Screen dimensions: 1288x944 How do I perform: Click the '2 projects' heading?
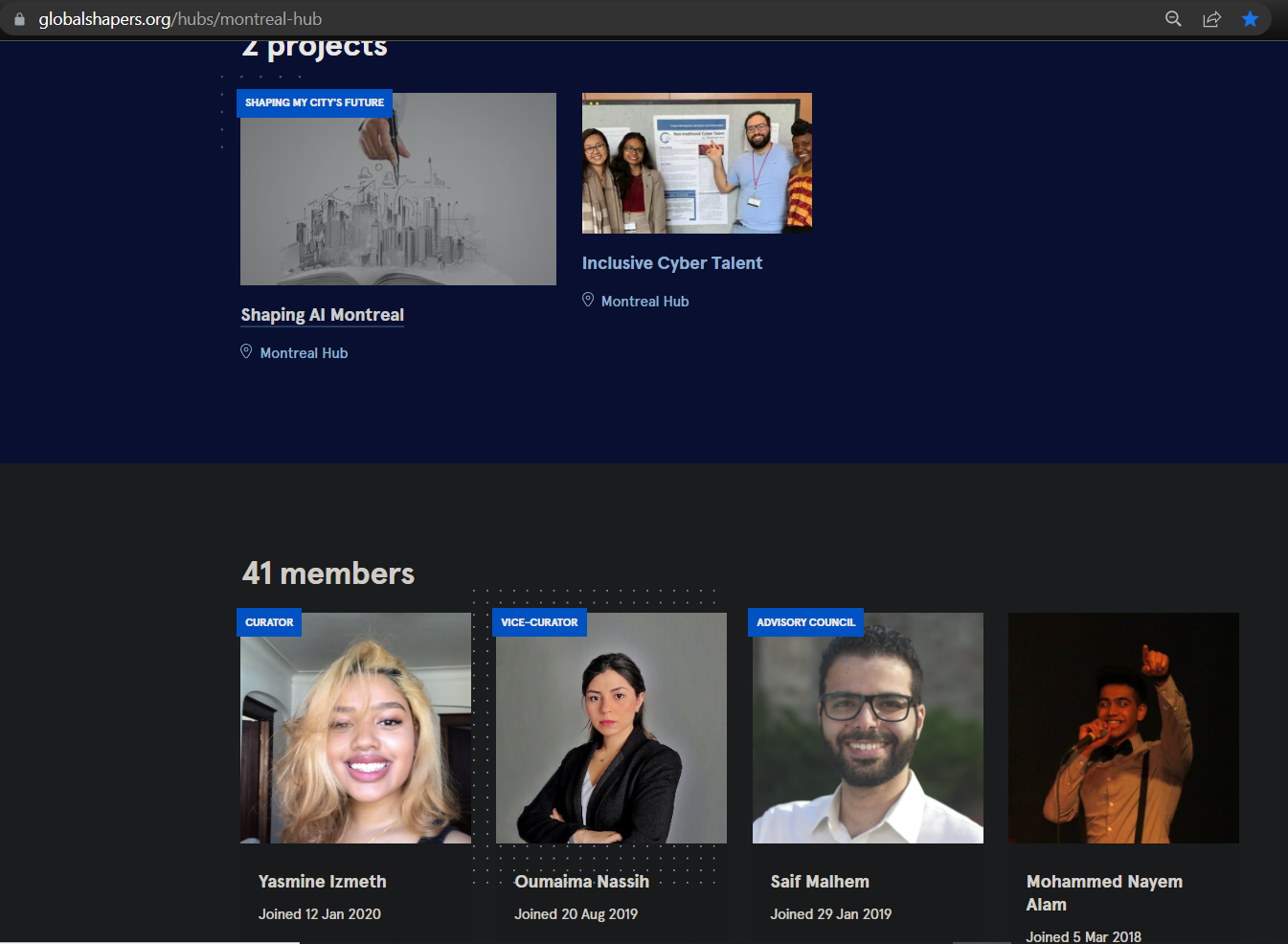click(315, 48)
